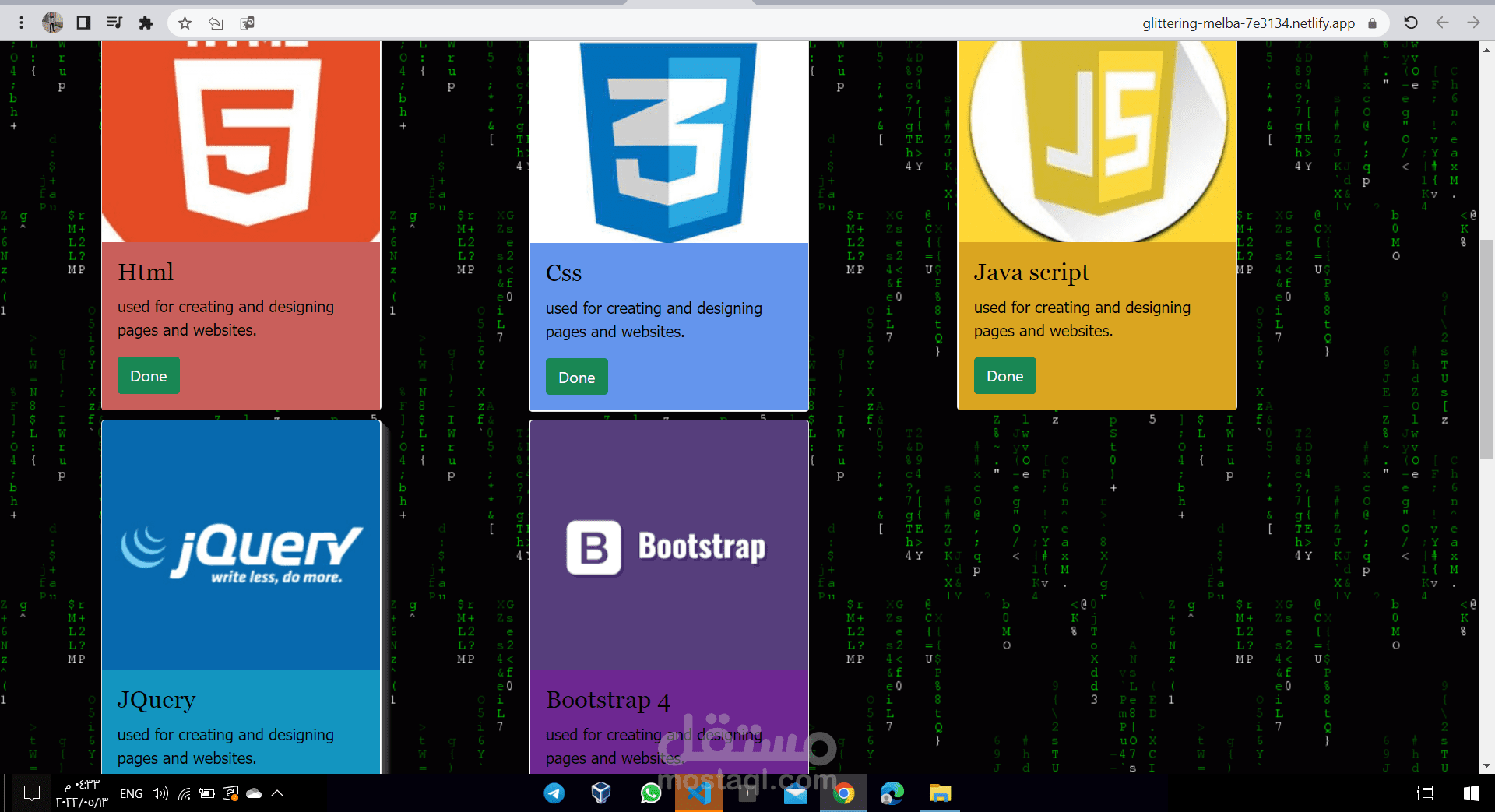Click the HTML5 logo image
1495x812 pixels.
tap(241, 142)
